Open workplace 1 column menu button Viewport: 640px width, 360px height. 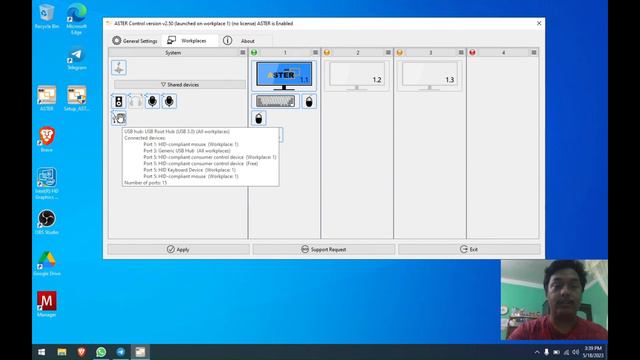(x=316, y=53)
